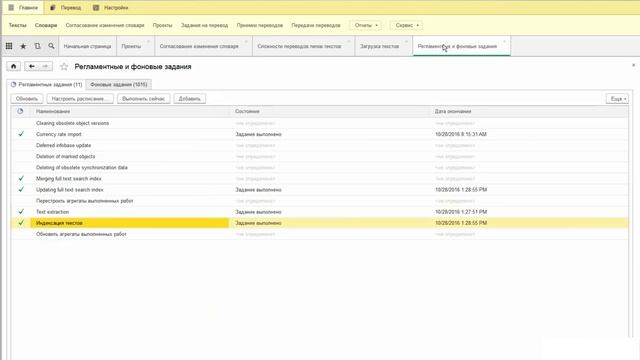The image size is (640, 360).
Task: Click the magnifier search icon
Action: pyautogui.click(x=51, y=46)
